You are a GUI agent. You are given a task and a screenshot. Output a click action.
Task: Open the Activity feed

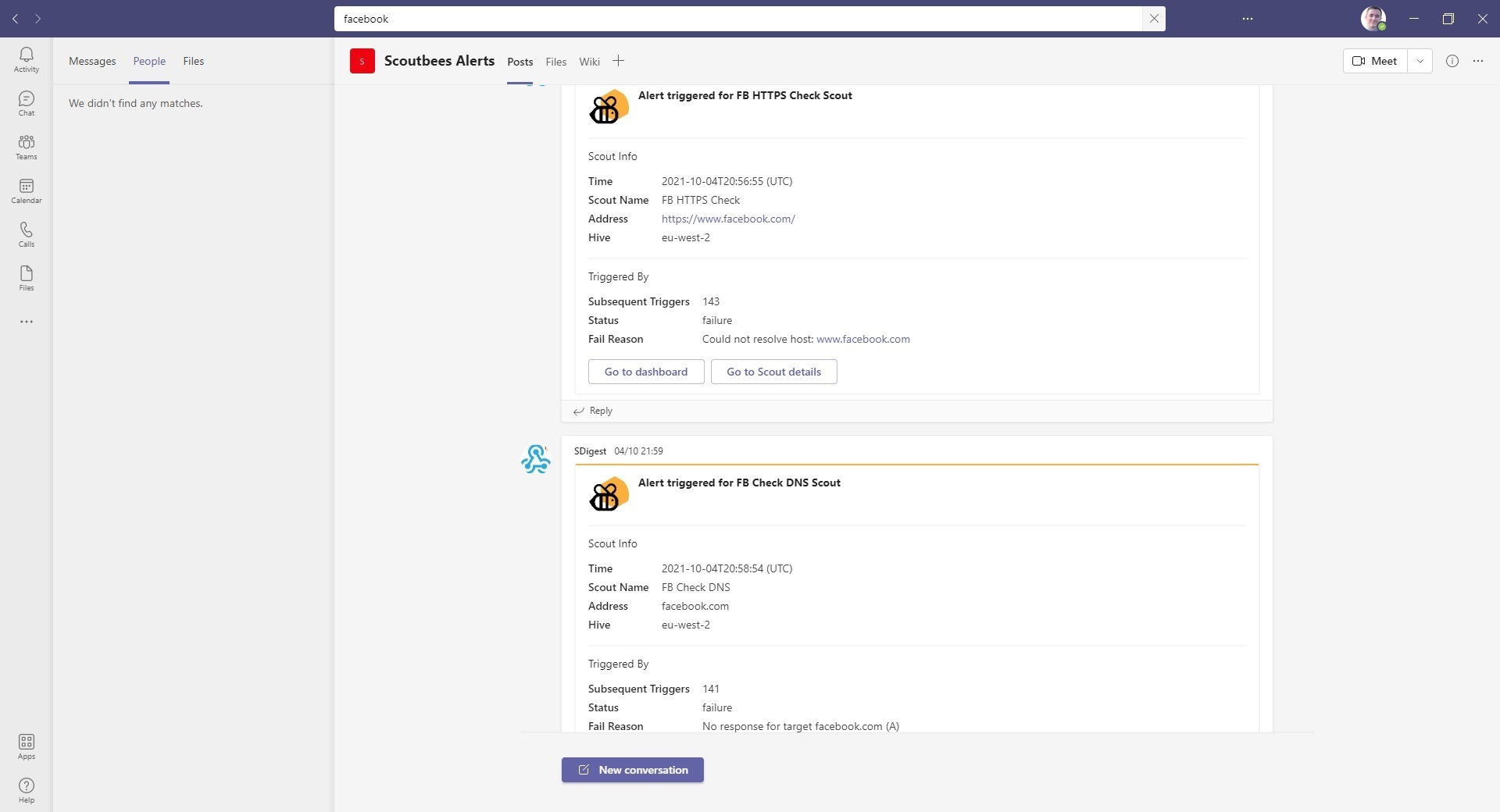[27, 59]
